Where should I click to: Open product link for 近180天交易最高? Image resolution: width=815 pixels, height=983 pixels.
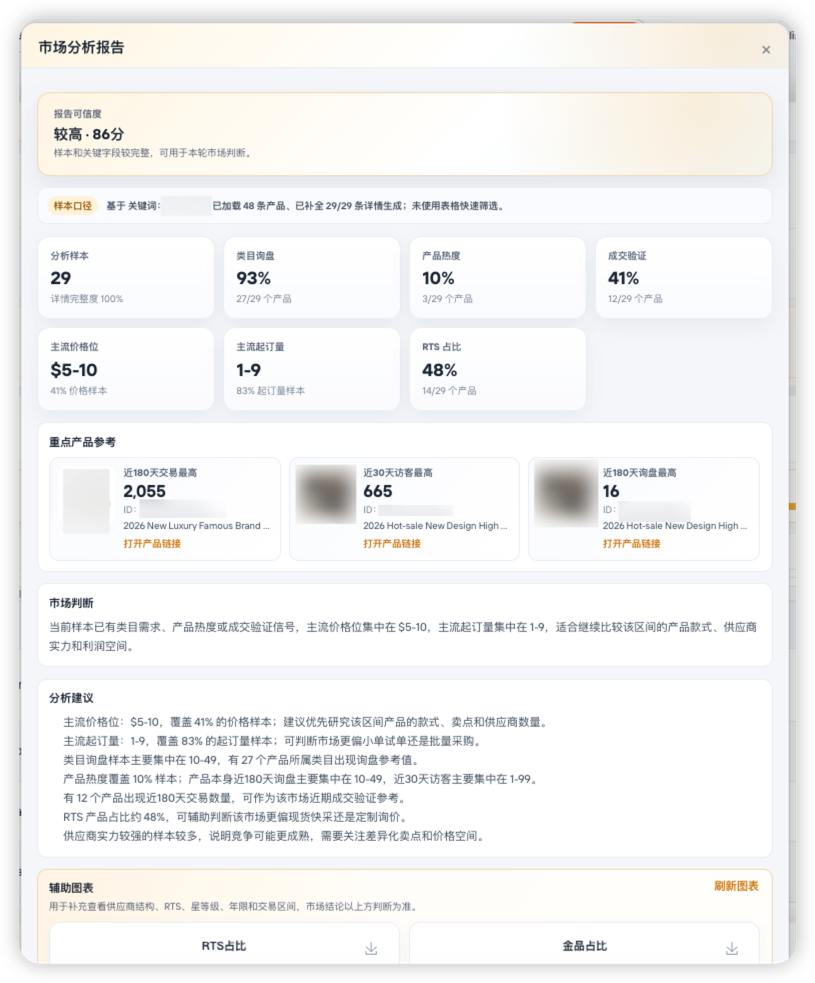[152, 544]
